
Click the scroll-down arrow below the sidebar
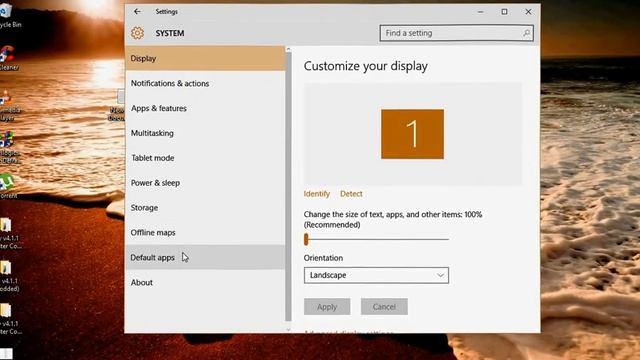coord(289,329)
